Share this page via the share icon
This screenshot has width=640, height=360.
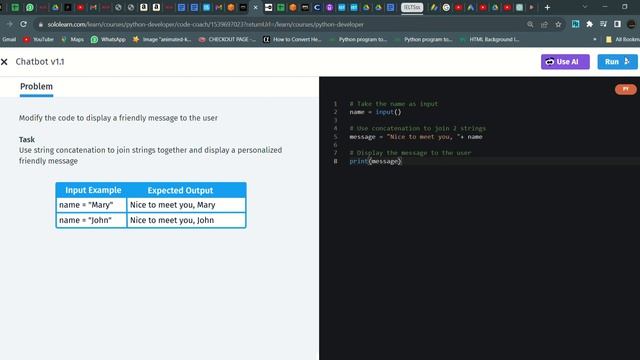[544, 24]
